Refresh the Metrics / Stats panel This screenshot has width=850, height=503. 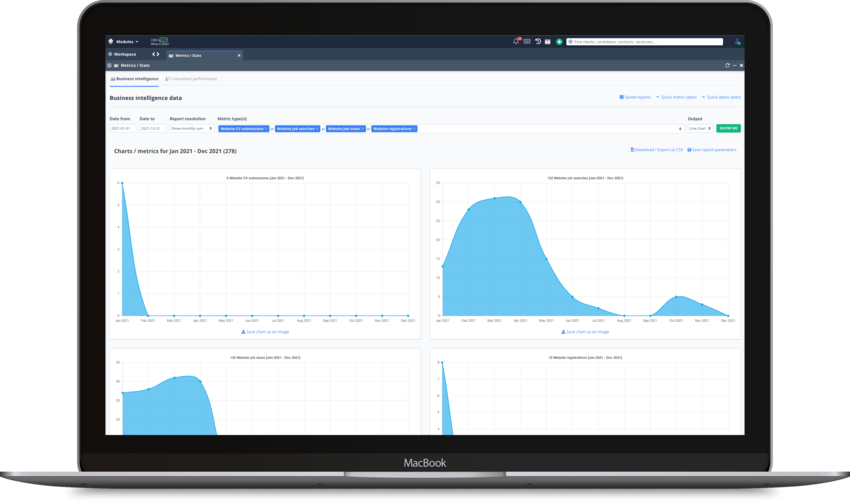(x=727, y=65)
